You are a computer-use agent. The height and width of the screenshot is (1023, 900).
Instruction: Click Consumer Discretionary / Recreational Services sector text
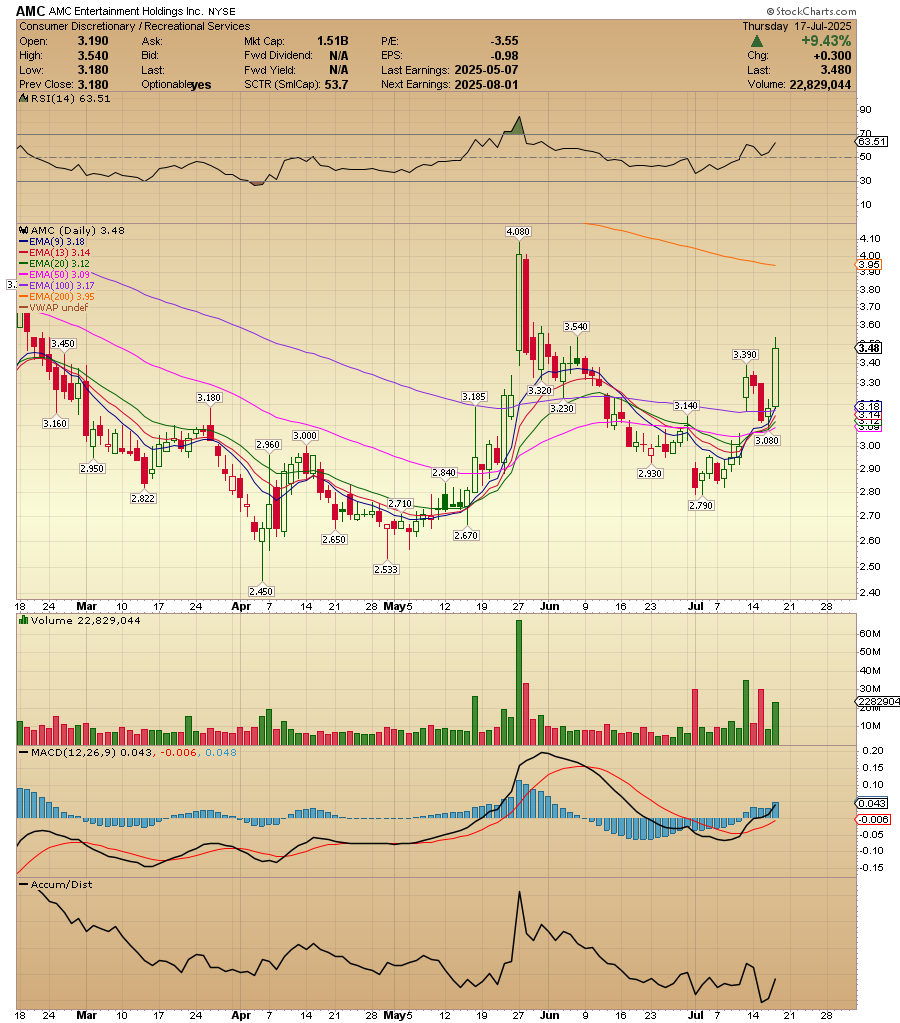pyautogui.click(x=134, y=26)
